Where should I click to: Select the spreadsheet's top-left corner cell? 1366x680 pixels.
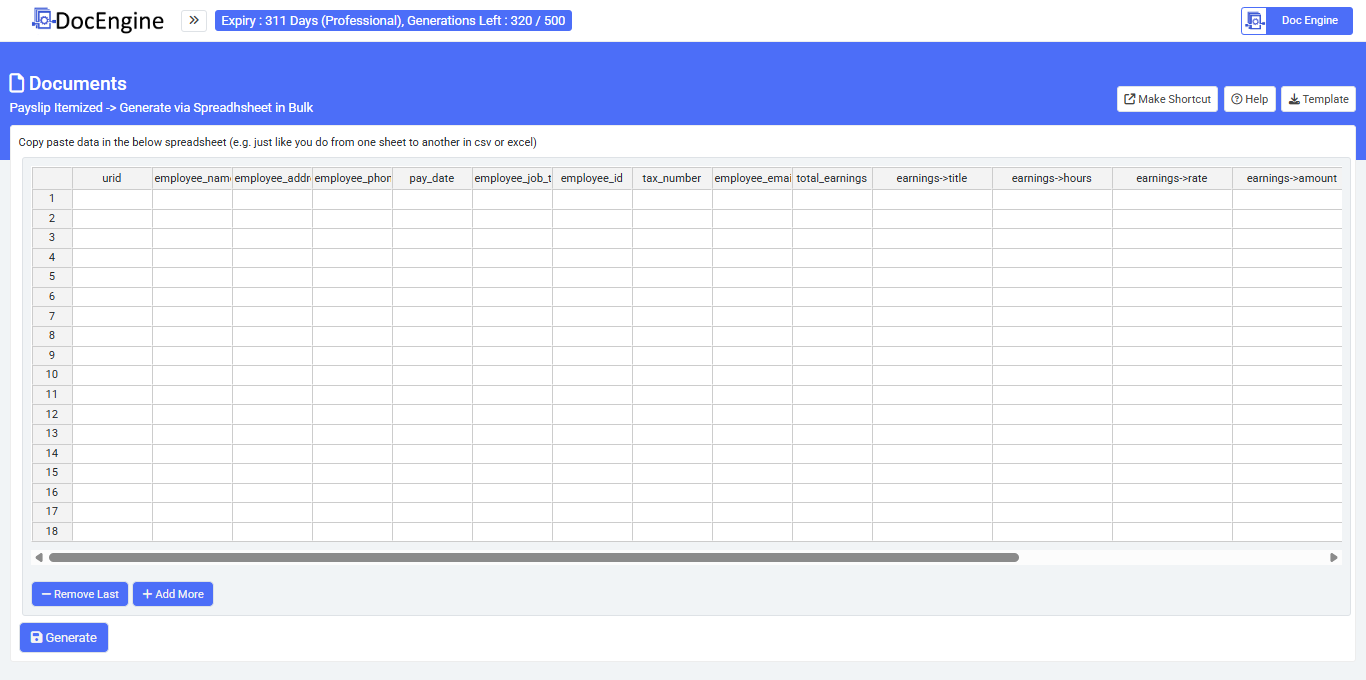[52, 178]
